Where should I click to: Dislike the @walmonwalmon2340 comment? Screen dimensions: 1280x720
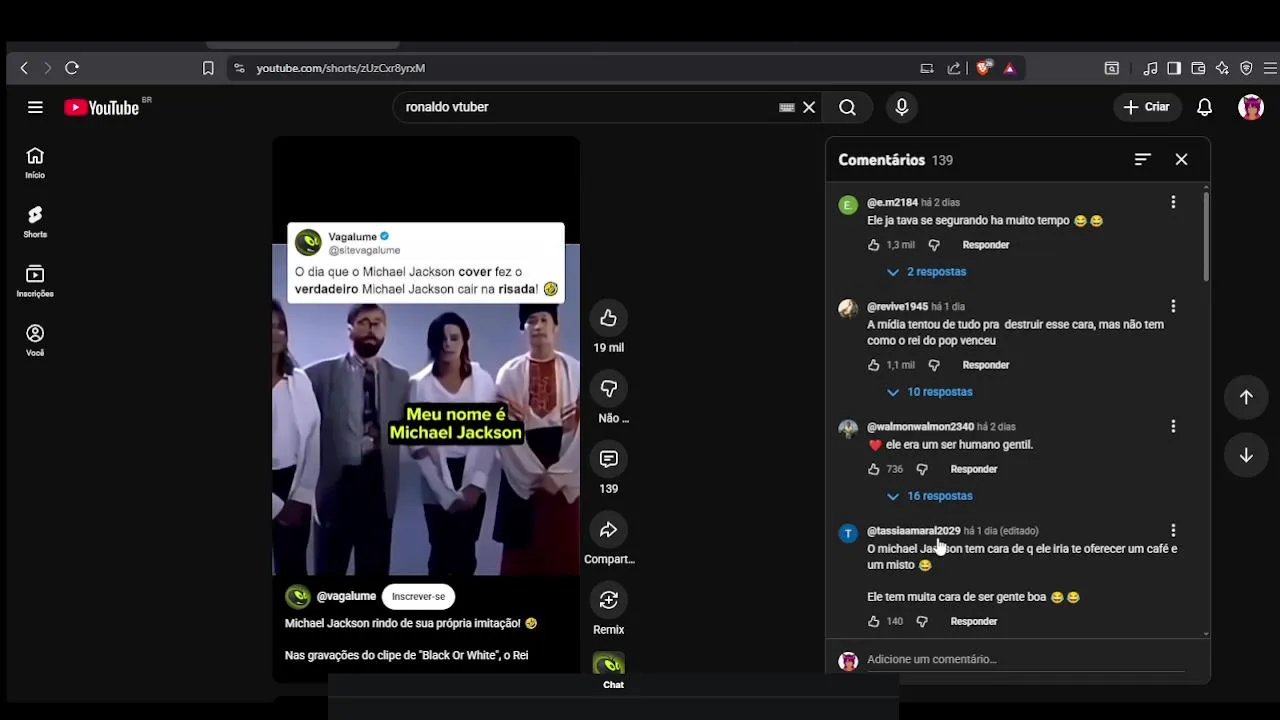[922, 469]
